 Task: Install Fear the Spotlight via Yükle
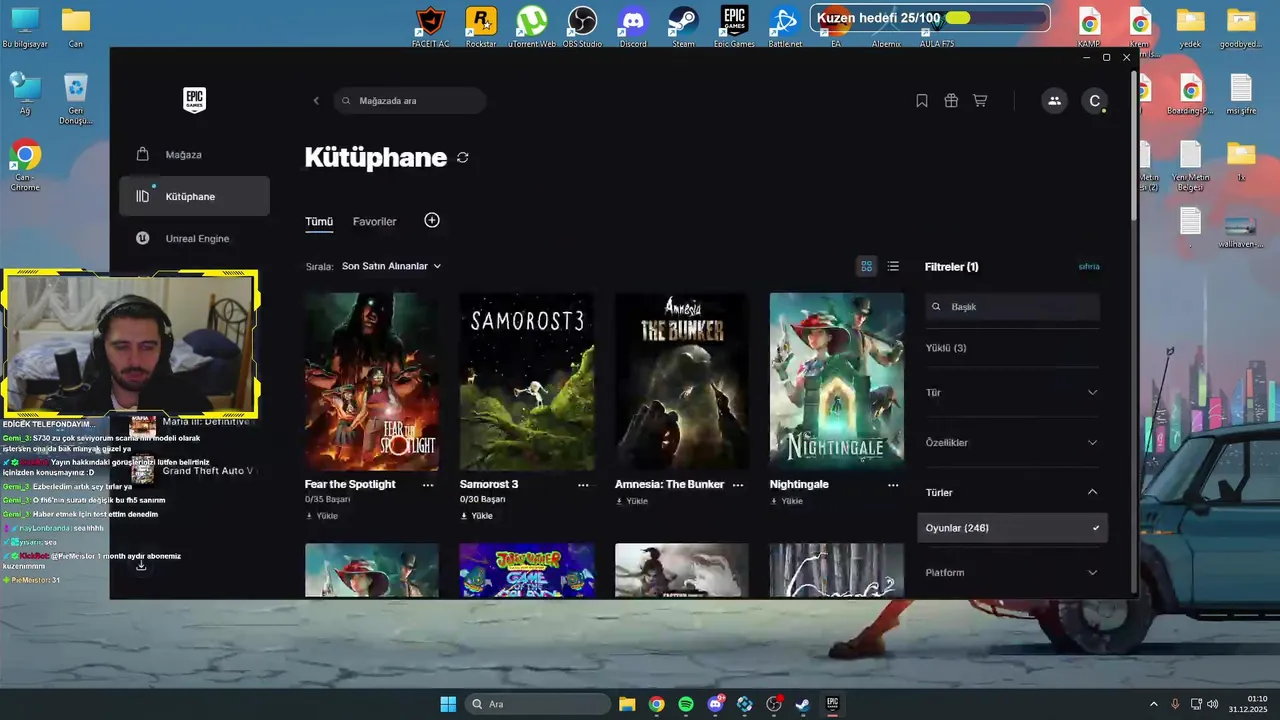pyautogui.click(x=321, y=516)
